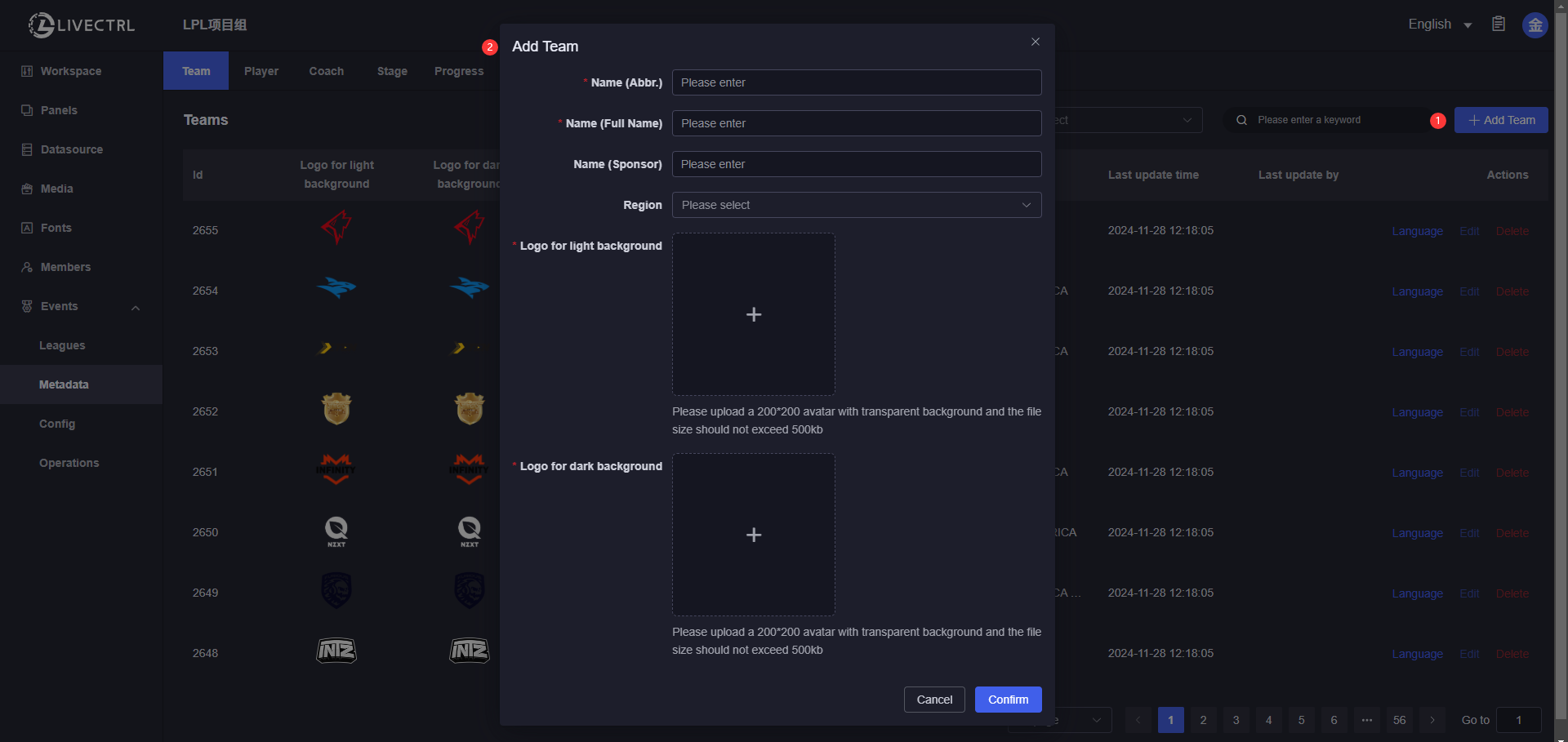1568x742 pixels.
Task: Collapse the Events sidebar section
Action: [x=136, y=307]
